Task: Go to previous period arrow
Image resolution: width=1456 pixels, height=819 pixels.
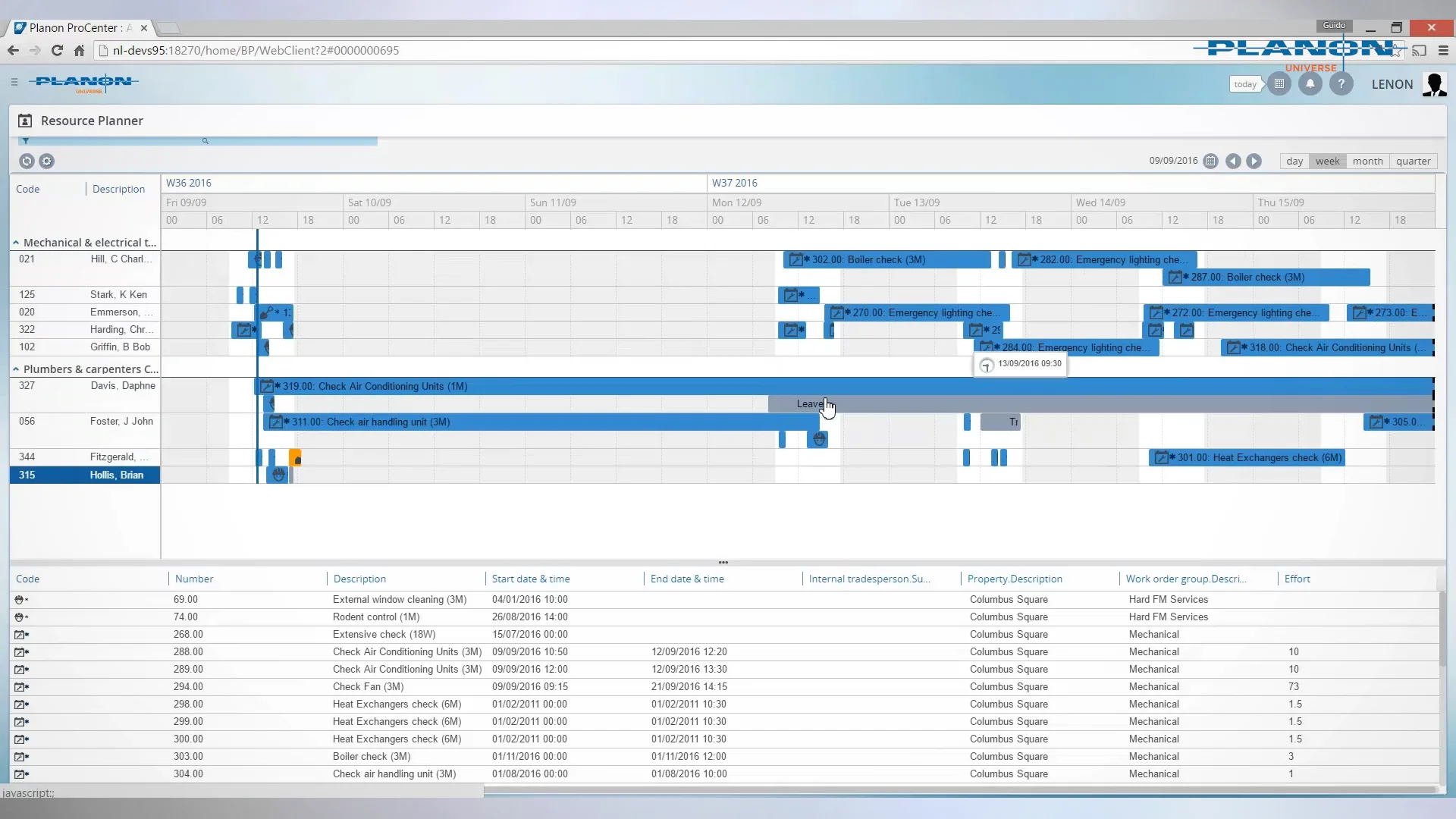Action: tap(1233, 161)
